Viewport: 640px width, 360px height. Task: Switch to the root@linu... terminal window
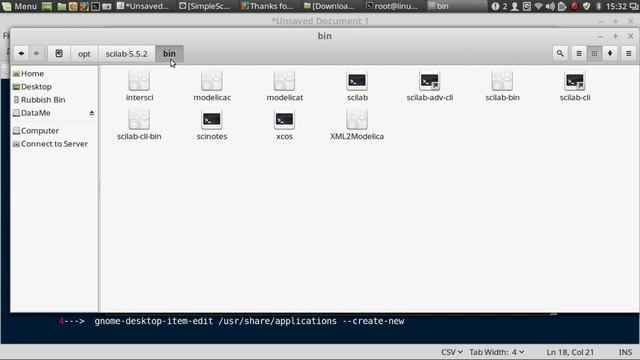(392, 6)
